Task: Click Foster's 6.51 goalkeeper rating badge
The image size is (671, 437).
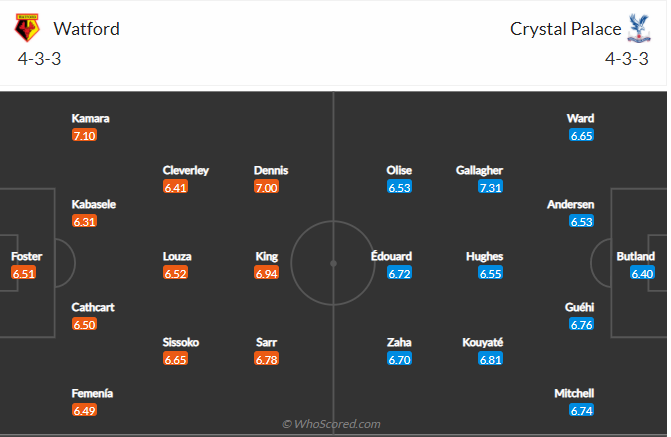Action: pos(24,273)
